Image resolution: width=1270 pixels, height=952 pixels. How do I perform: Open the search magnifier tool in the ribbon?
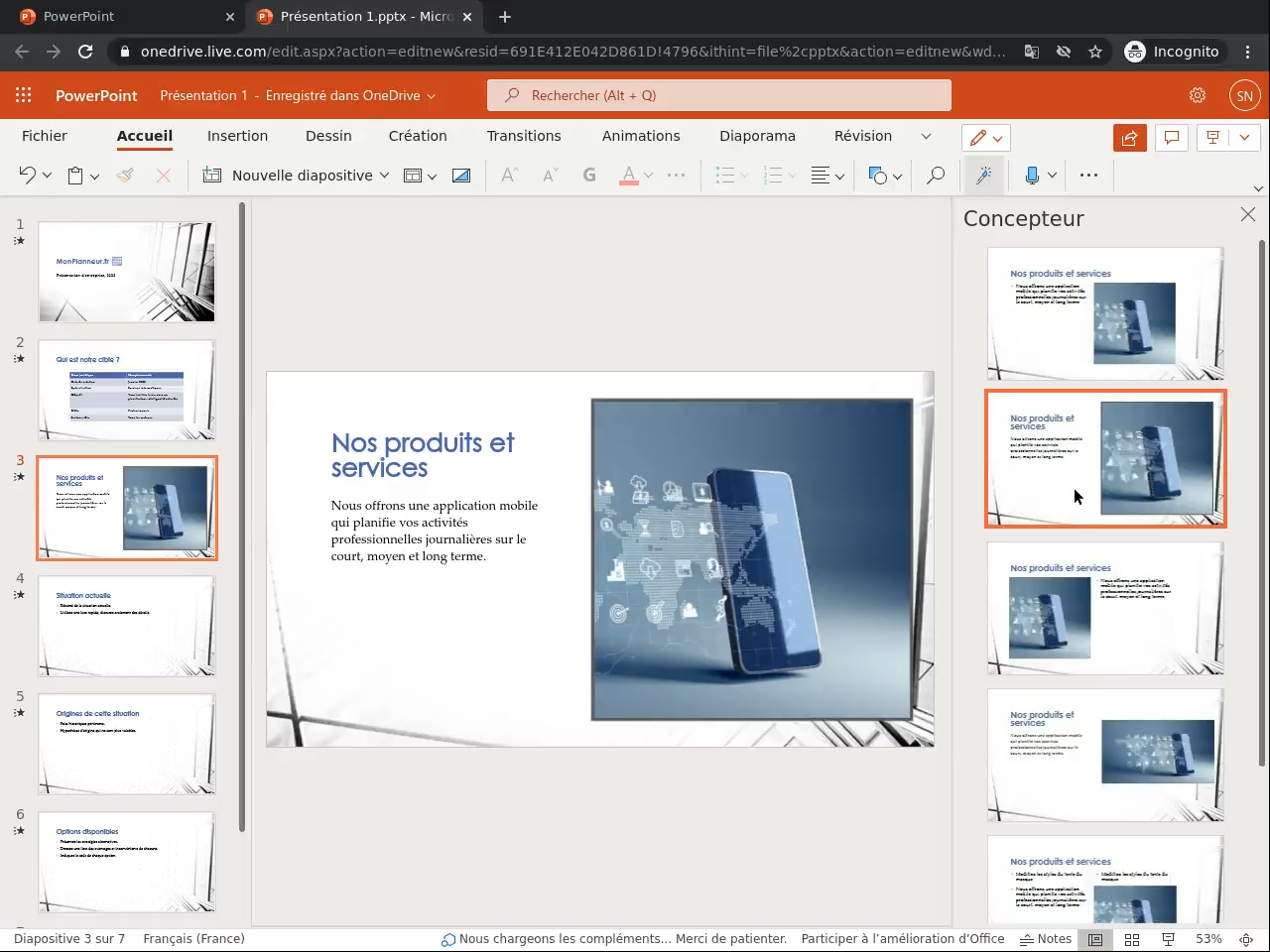click(935, 176)
